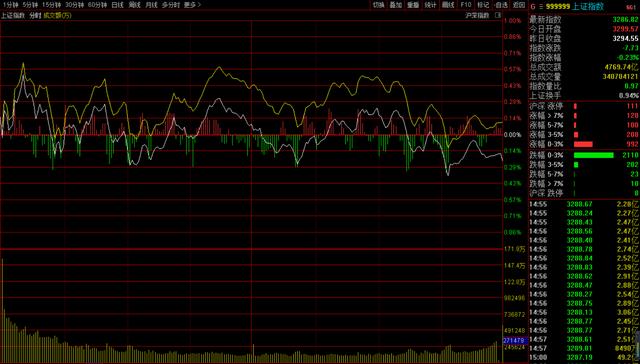Select the 成交量(万) indicator label
The image size is (640, 364).
(x=58, y=16)
